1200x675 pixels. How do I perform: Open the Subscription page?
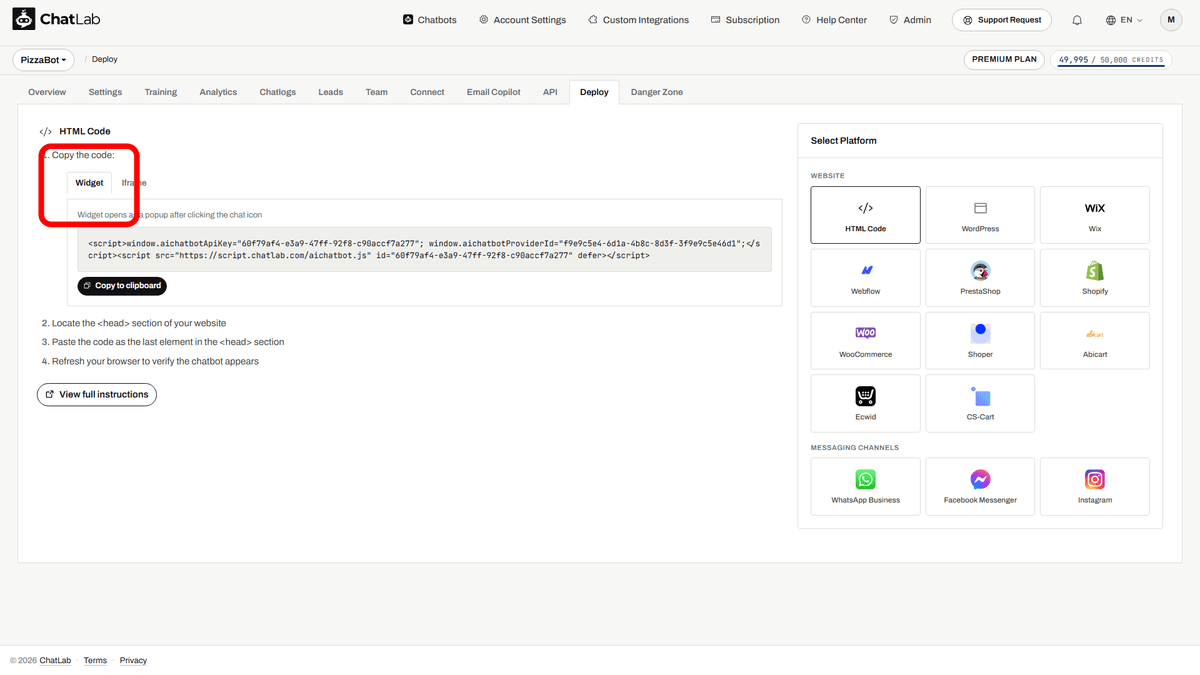[745, 20]
